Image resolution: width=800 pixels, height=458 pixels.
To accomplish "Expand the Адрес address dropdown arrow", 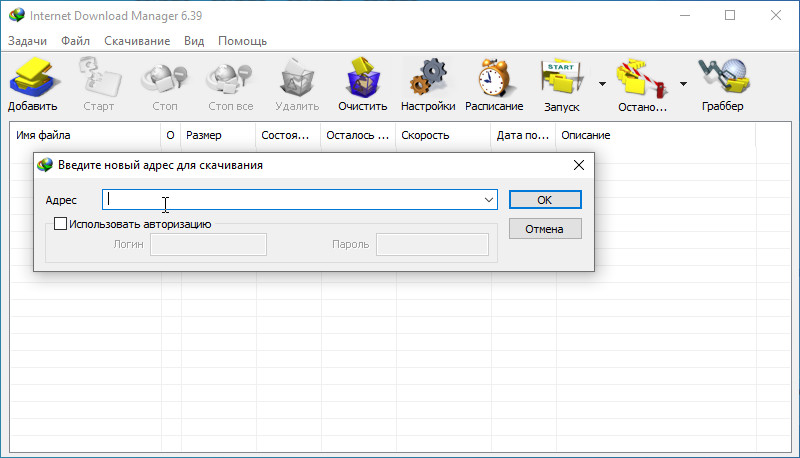I will [489, 200].
